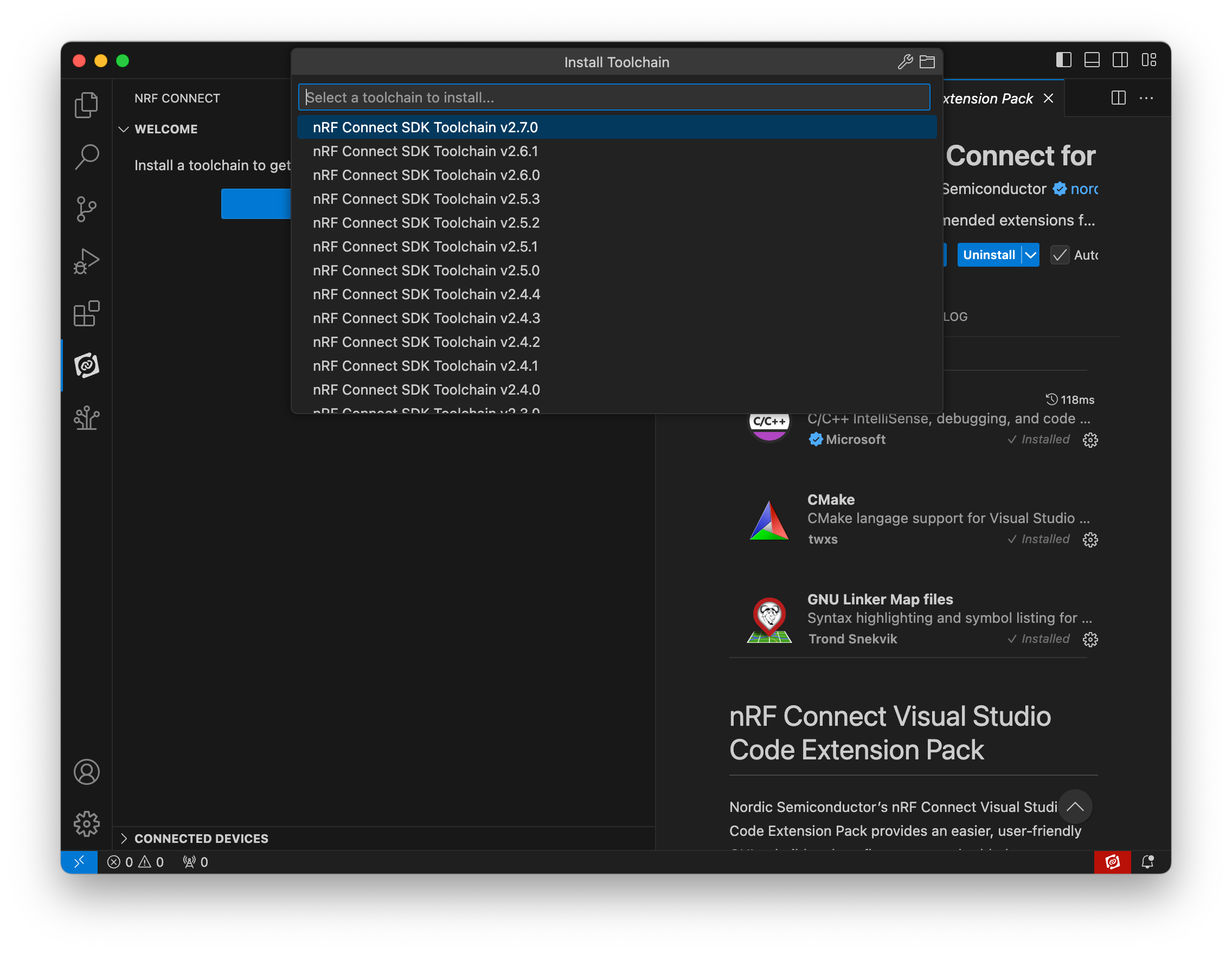Click the folder icon in Install Toolchain

927,61
